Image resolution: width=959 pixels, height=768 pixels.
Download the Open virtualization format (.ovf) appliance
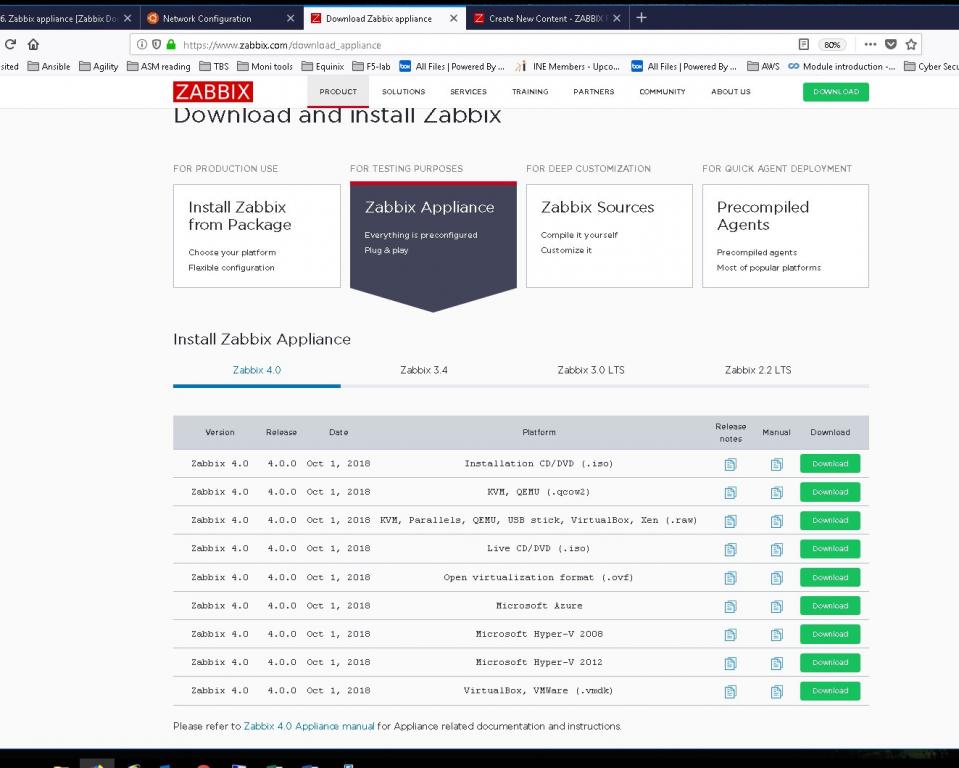[829, 578]
